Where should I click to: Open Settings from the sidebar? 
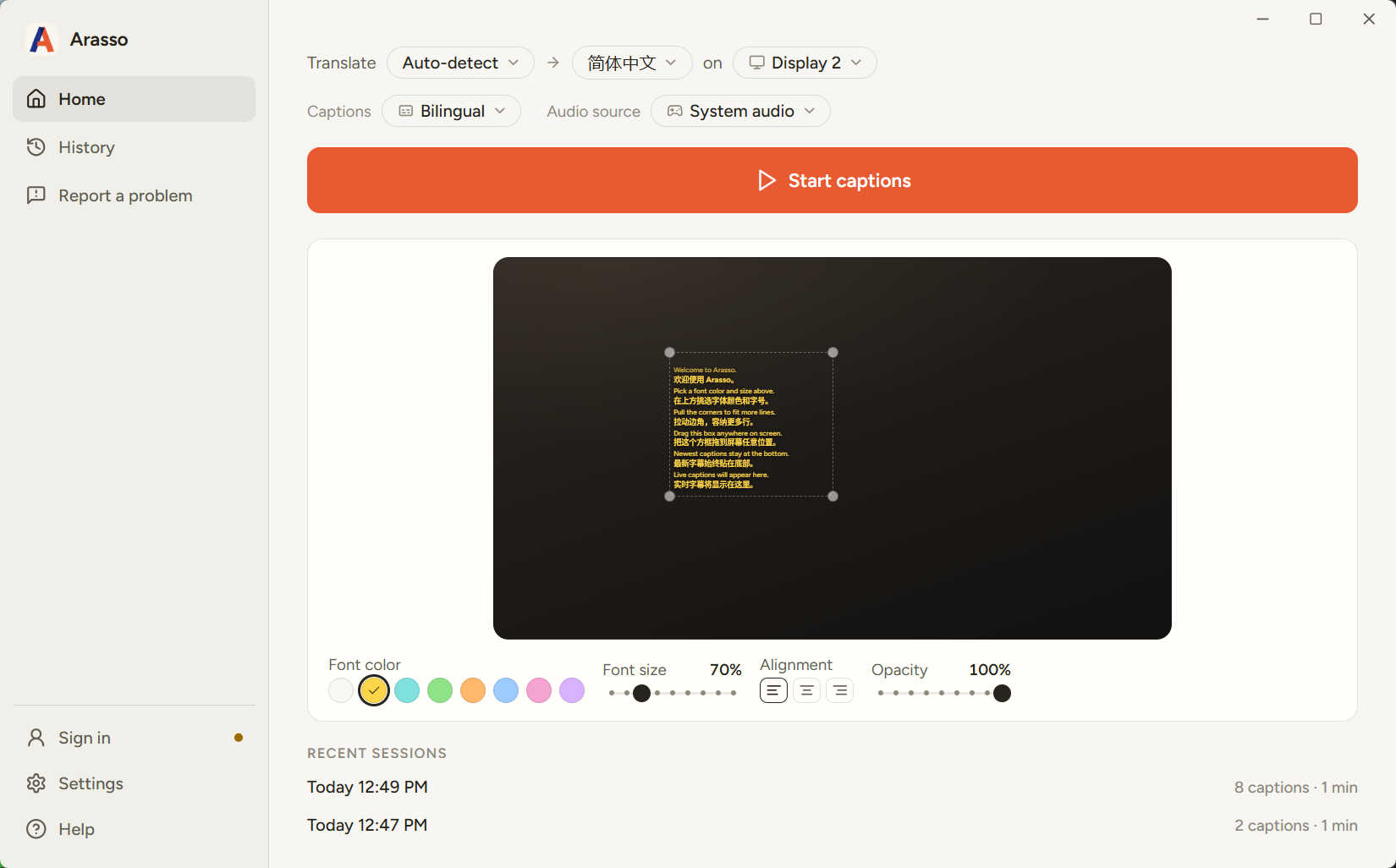click(134, 783)
